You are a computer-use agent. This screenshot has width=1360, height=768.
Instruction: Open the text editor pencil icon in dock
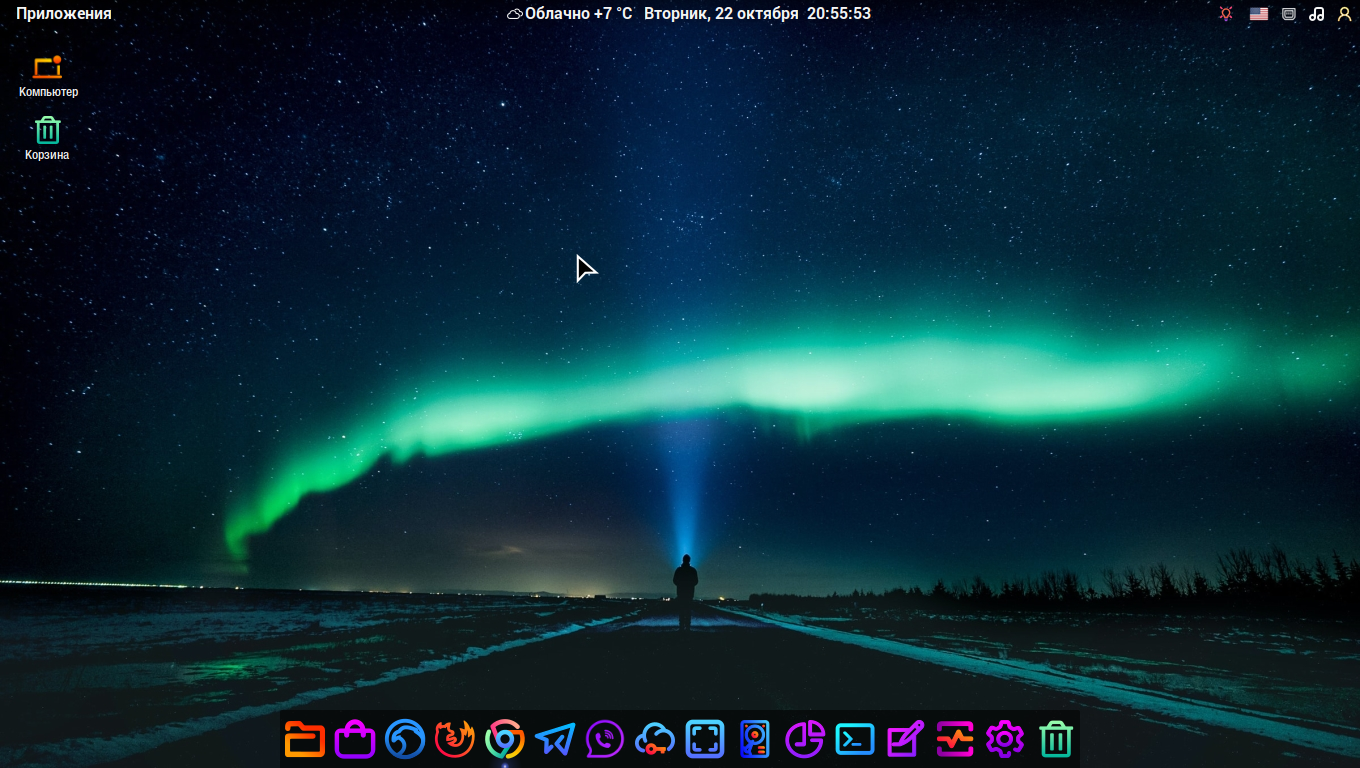click(x=905, y=739)
